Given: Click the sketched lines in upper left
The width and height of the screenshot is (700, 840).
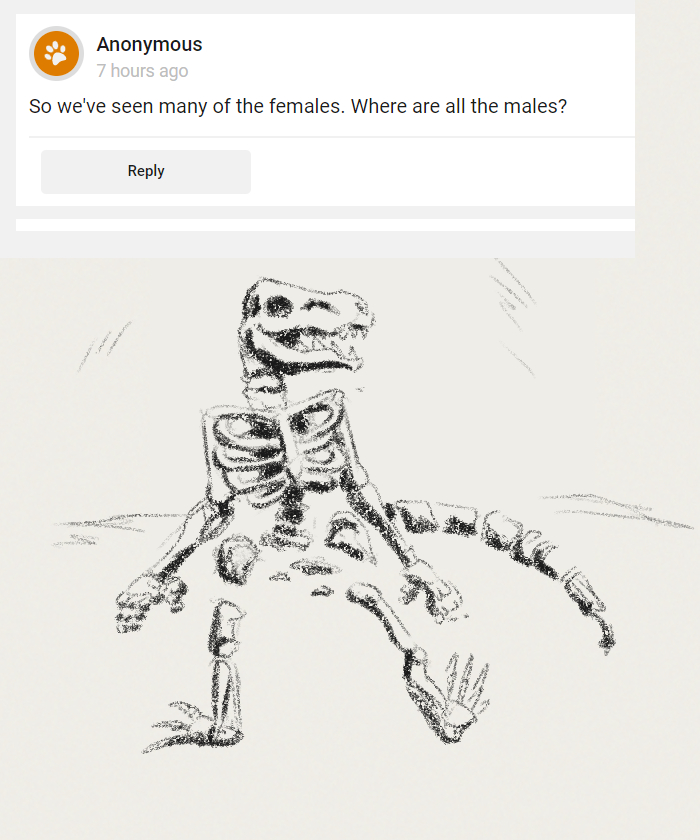Looking at the screenshot, I should pos(104,346).
